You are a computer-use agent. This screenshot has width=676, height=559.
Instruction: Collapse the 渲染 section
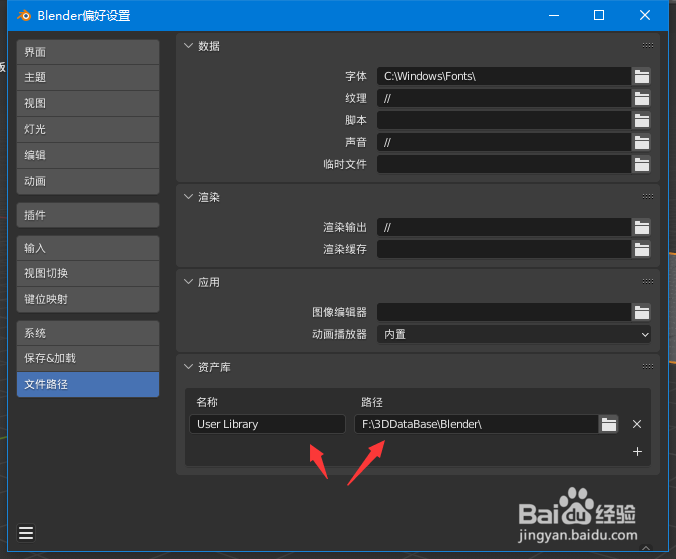click(188, 197)
